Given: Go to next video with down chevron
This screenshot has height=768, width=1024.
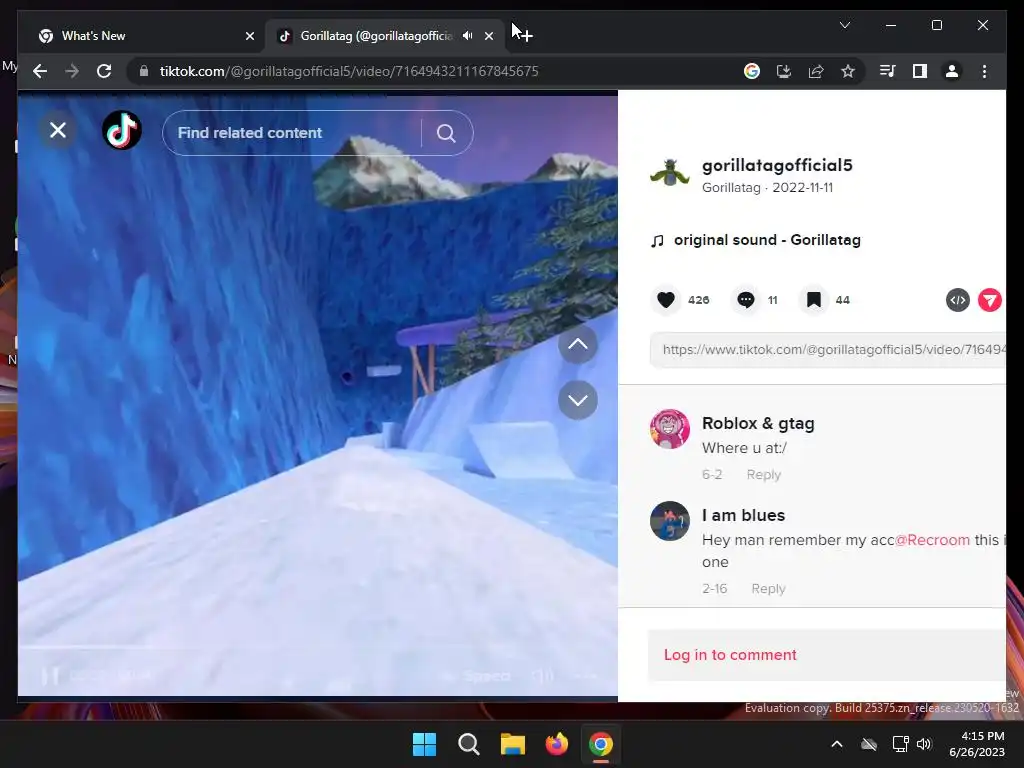Looking at the screenshot, I should click(x=578, y=400).
